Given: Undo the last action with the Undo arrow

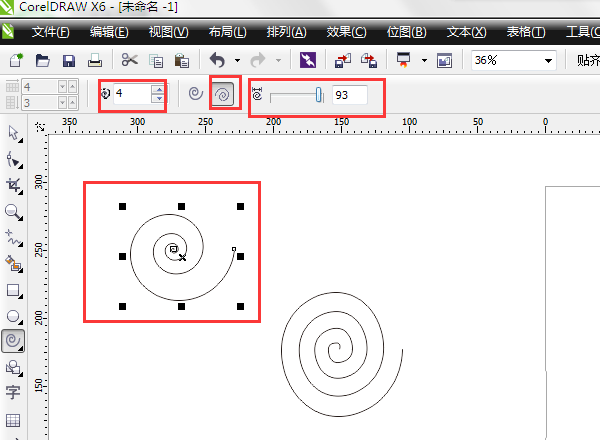Looking at the screenshot, I should 217,60.
